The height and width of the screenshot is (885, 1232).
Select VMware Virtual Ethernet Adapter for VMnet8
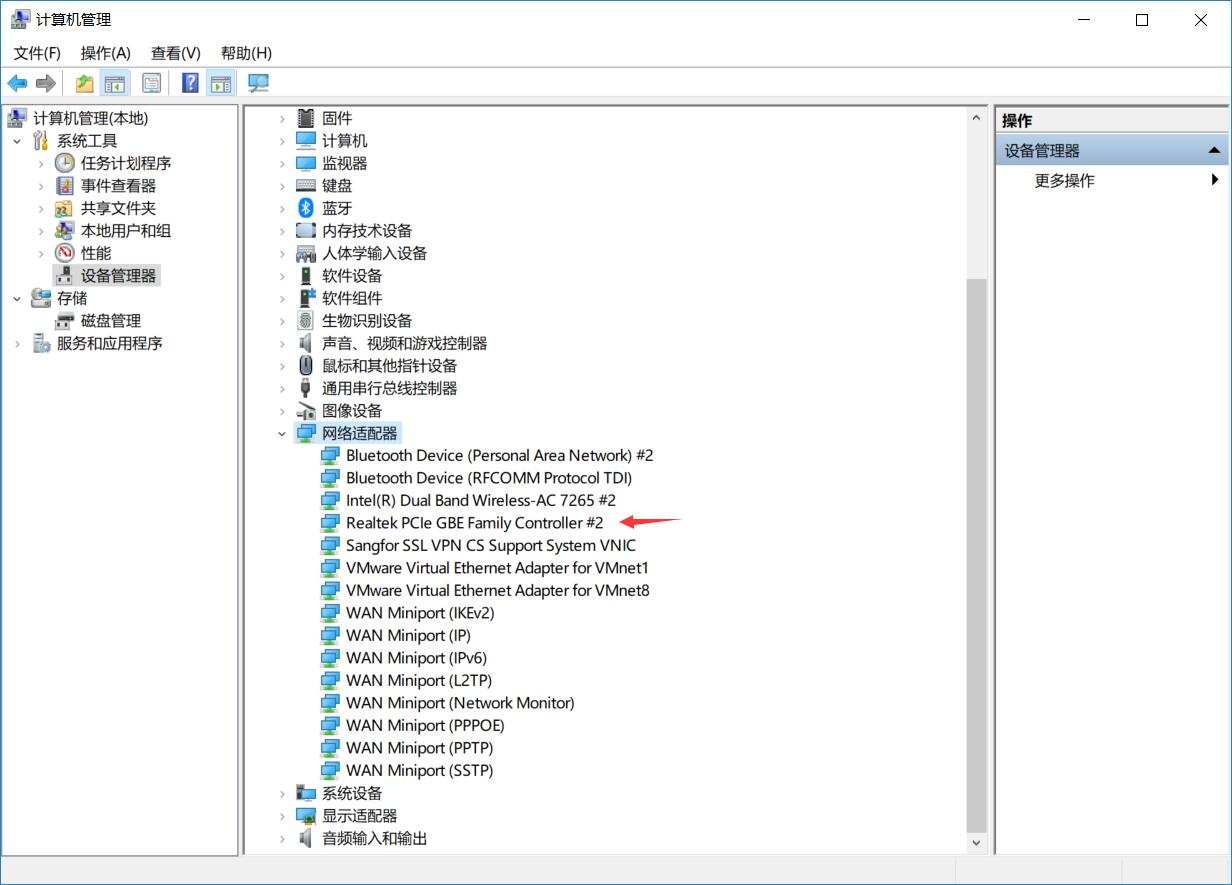coord(498,591)
